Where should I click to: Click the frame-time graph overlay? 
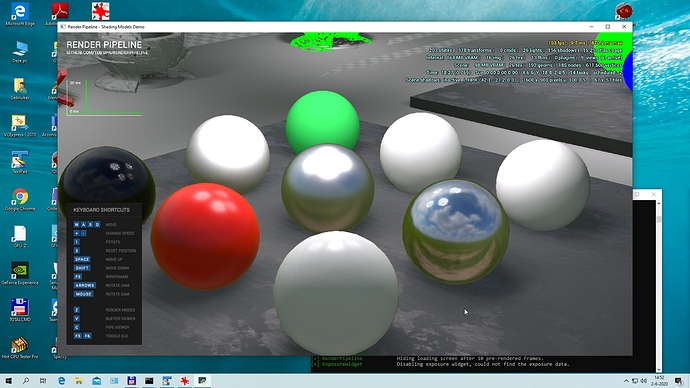tap(105, 98)
